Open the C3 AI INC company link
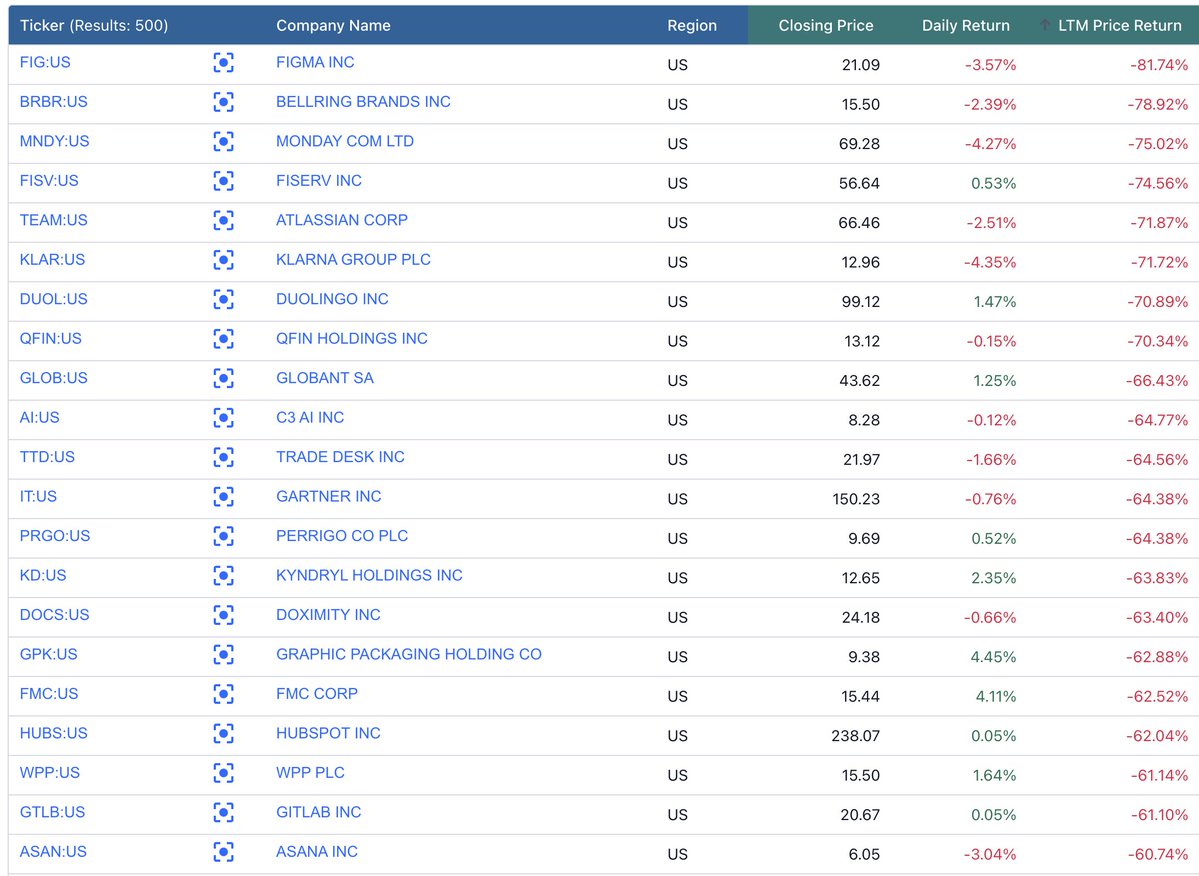Viewport: 1199px width, 876px height. 310,417
